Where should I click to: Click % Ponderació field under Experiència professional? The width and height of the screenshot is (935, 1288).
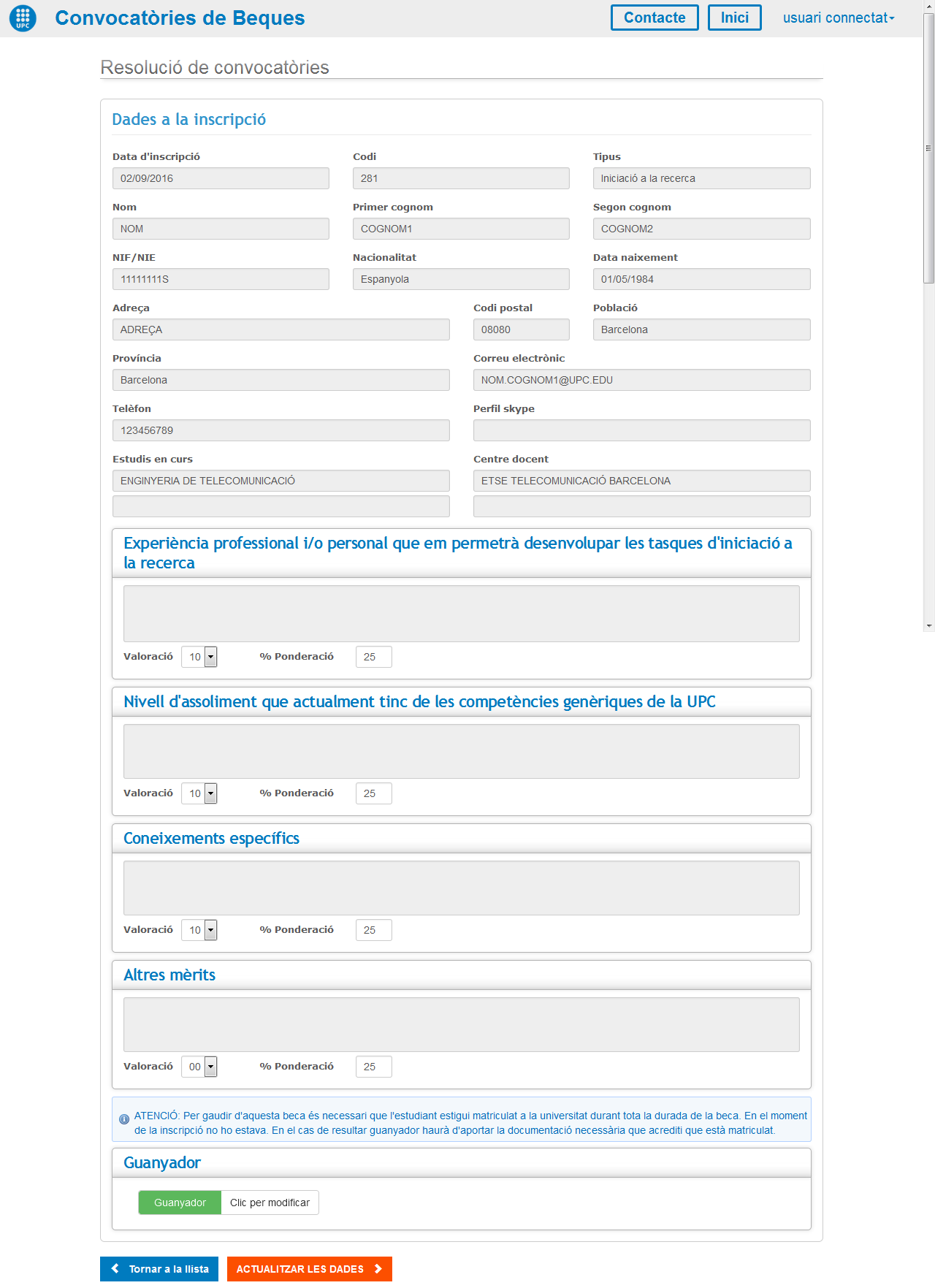tap(373, 657)
